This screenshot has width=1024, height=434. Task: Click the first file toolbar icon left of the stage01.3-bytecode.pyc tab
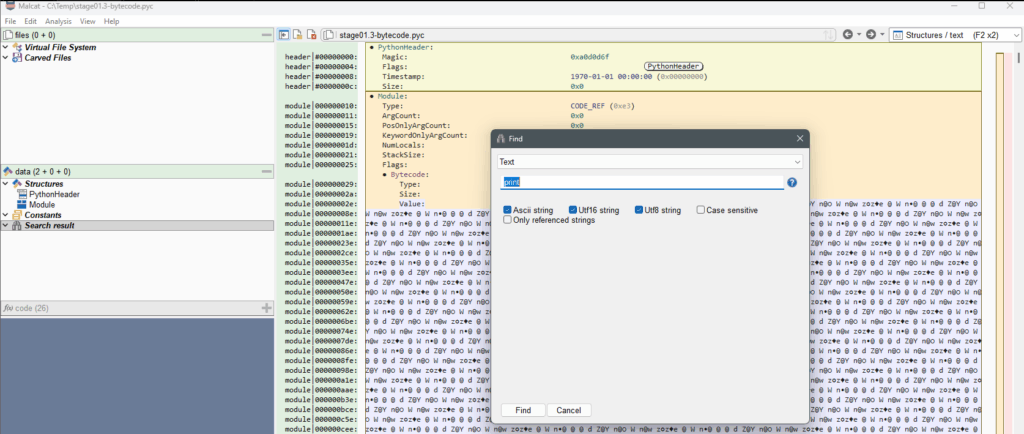click(x=285, y=35)
